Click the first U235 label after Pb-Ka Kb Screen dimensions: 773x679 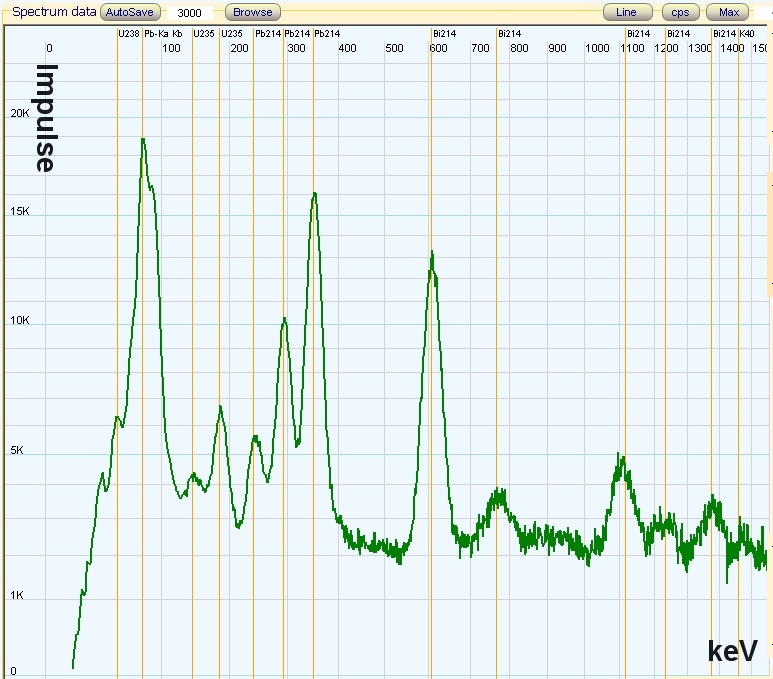point(203,33)
